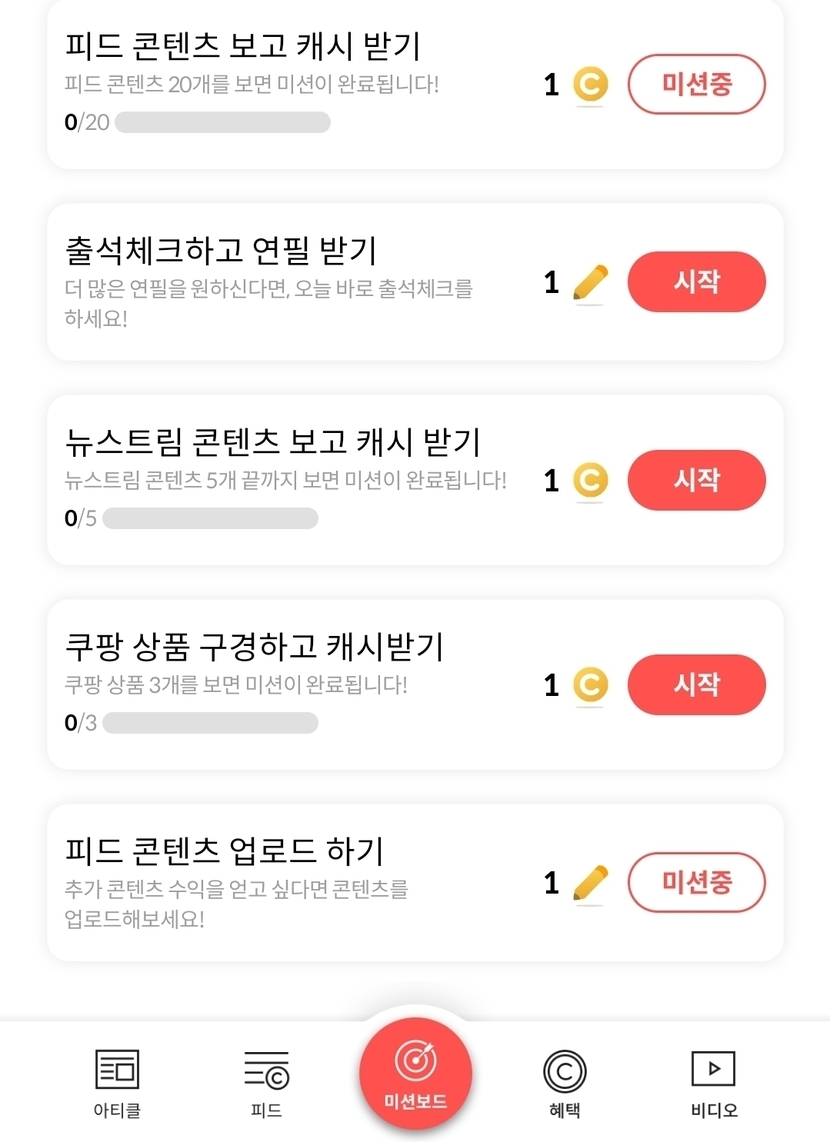Tap the 피드 feed icon
The width and height of the screenshot is (830, 1142).
266,1070
